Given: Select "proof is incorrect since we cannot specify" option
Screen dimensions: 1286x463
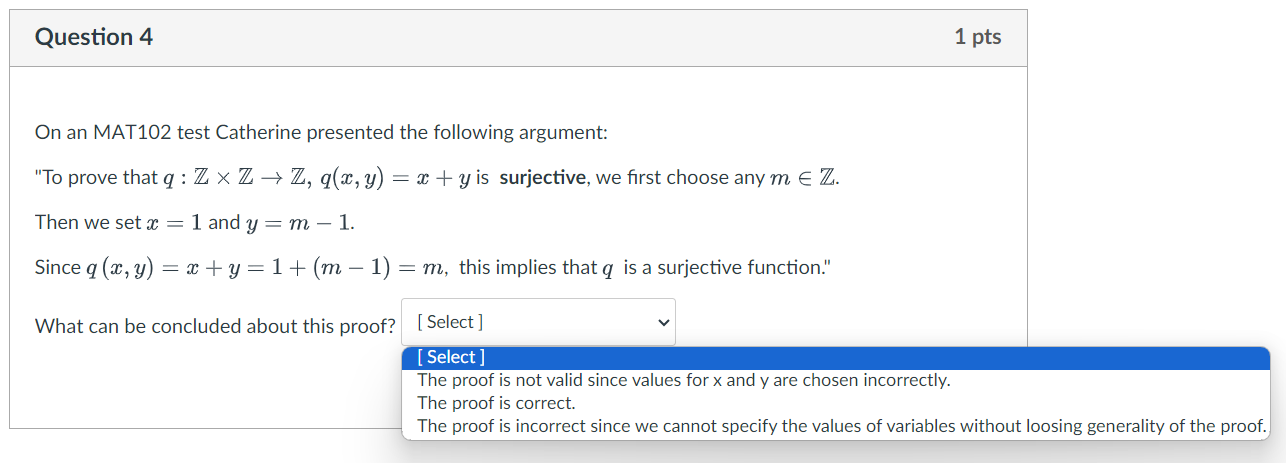Looking at the screenshot, I should coord(841,427).
